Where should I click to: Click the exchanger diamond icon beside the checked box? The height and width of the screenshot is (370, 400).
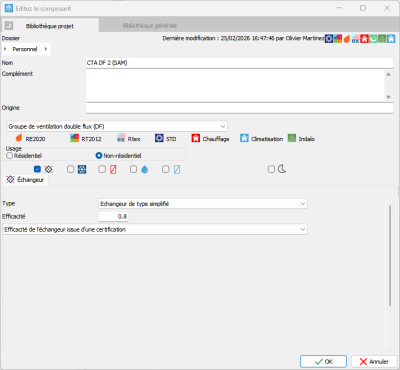coord(49,169)
